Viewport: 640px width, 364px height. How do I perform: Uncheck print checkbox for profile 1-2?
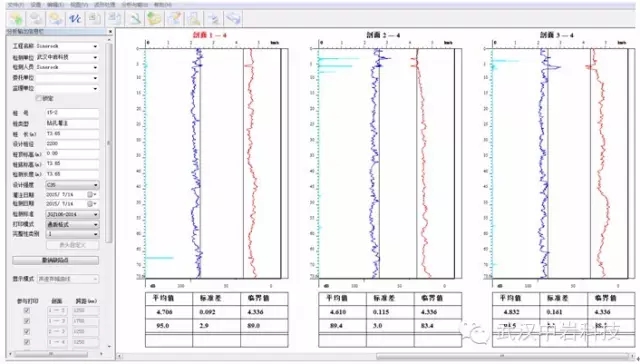click(x=27, y=311)
